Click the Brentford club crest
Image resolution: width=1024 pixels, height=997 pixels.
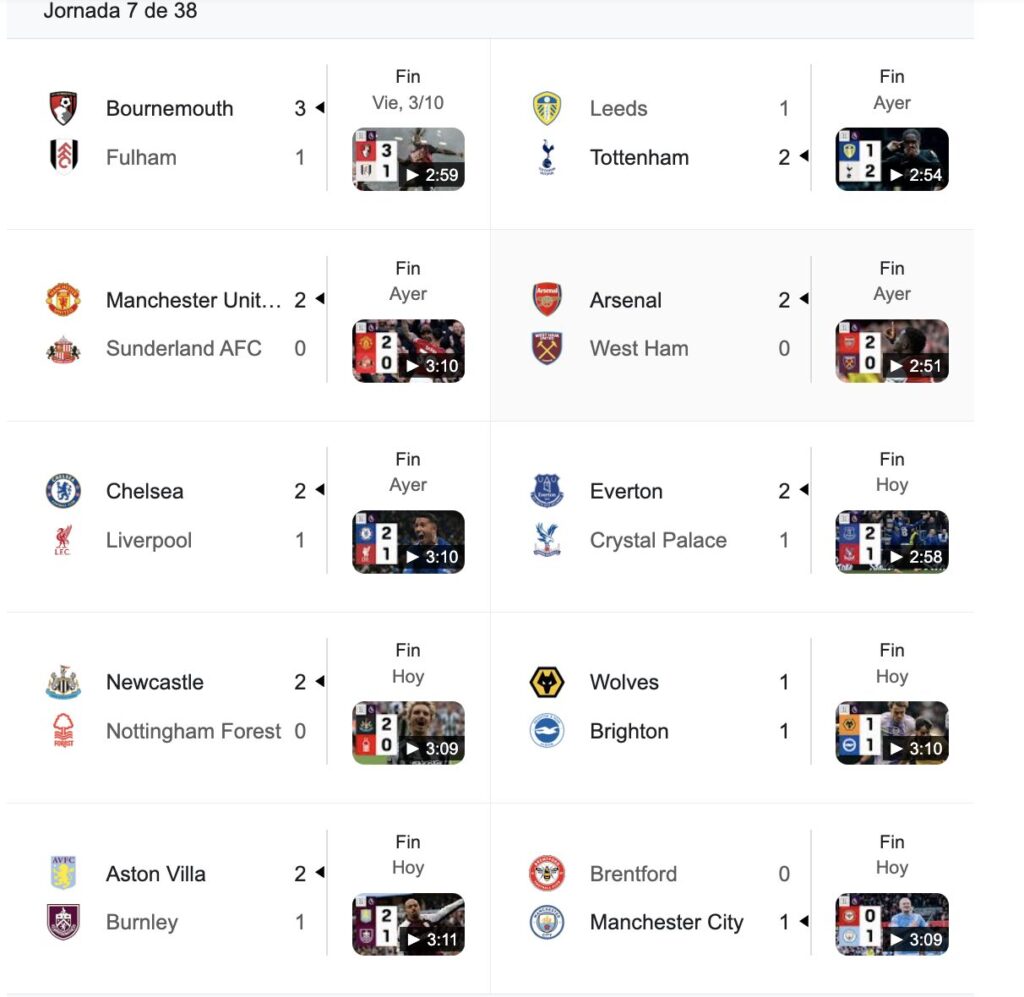[x=547, y=873]
